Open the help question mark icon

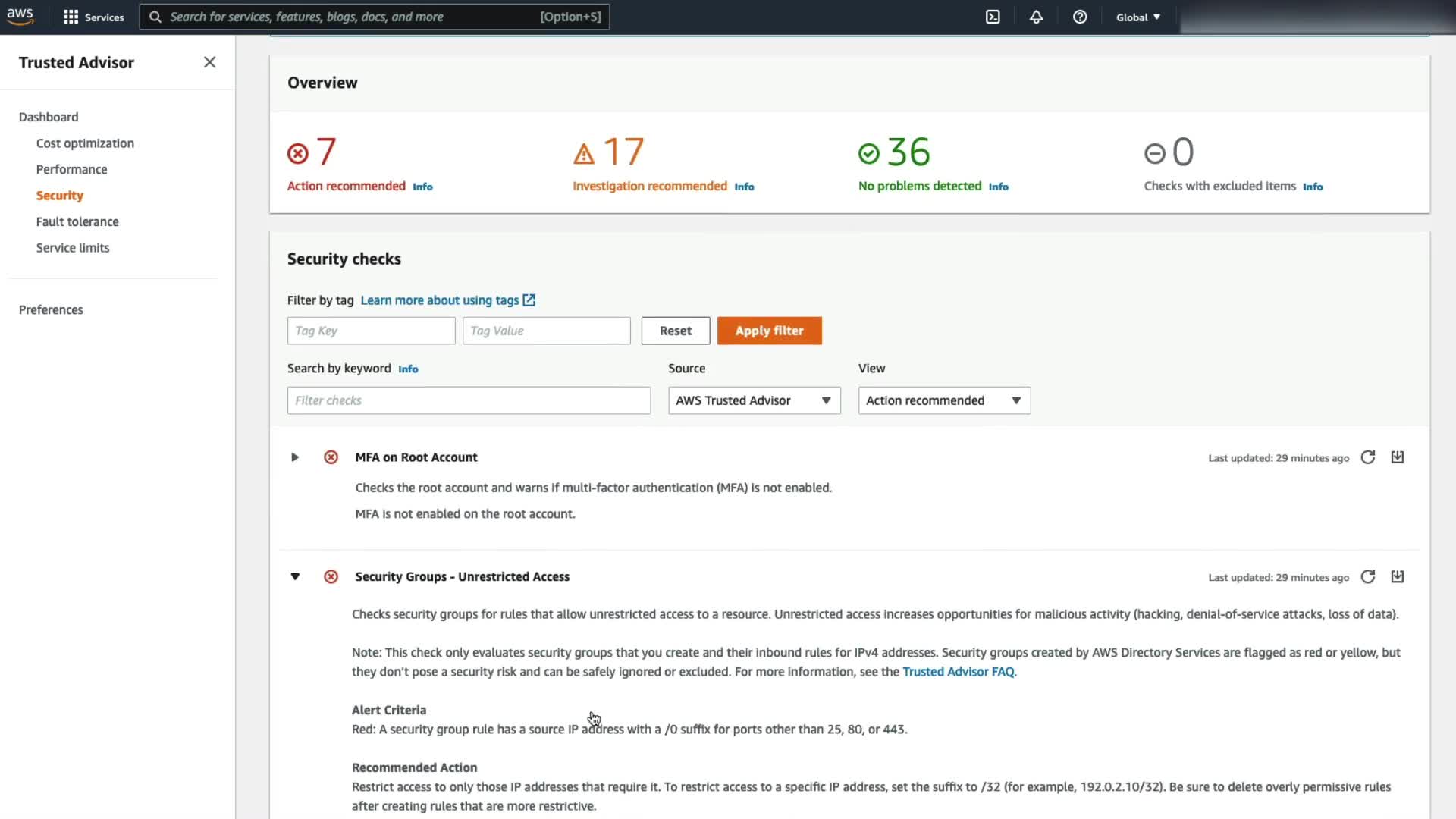pyautogui.click(x=1080, y=17)
